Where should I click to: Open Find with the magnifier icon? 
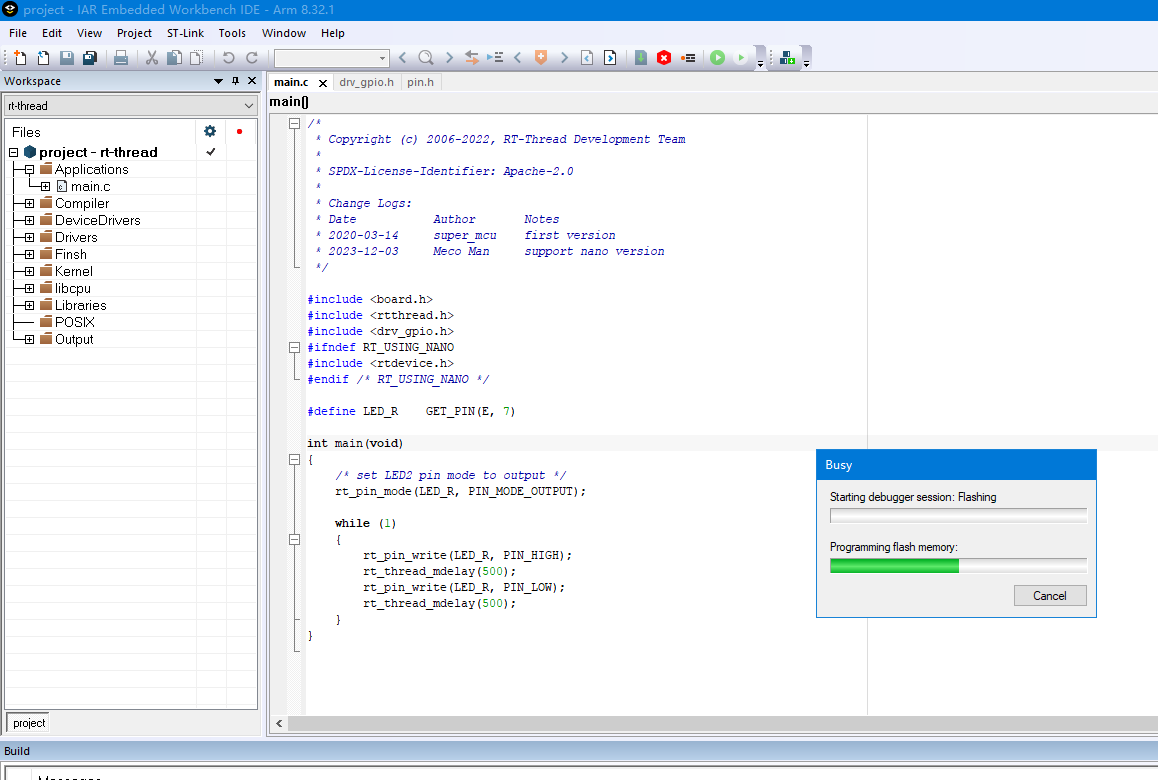click(x=425, y=58)
